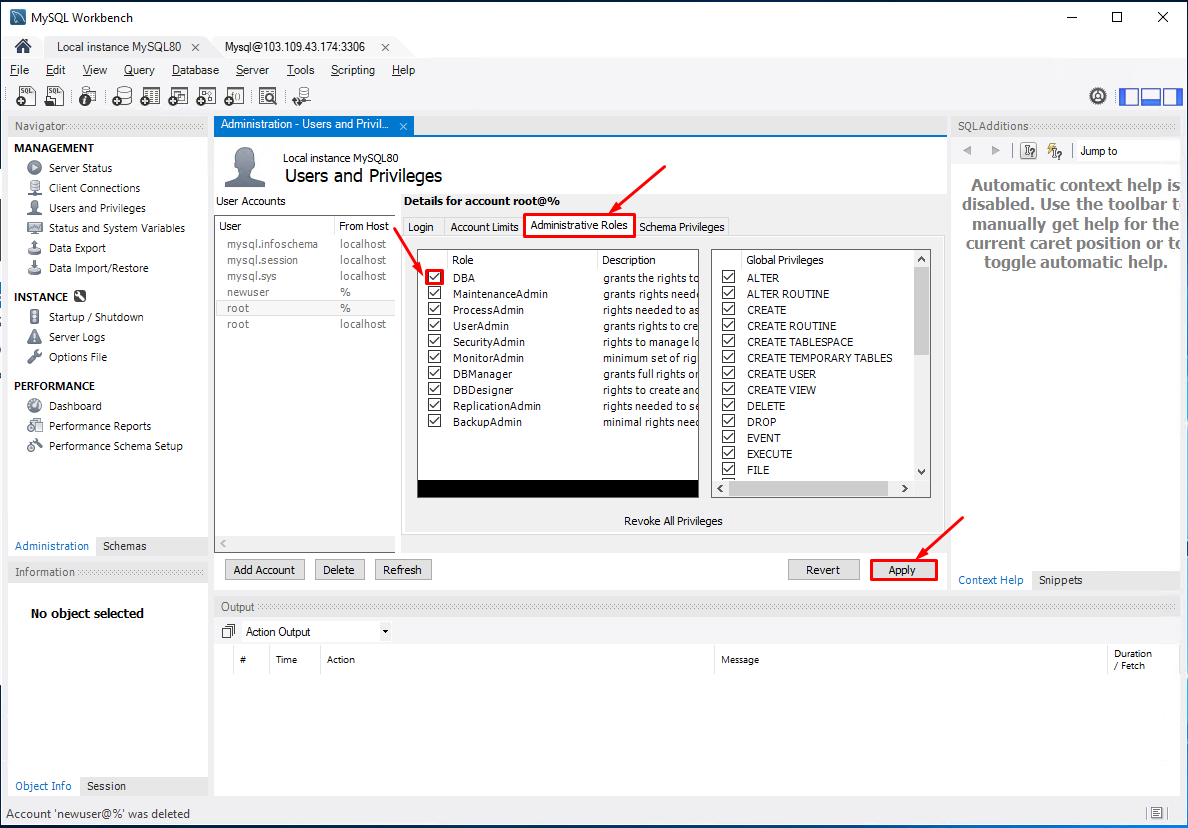Screen dimensions: 1188x828
Task: Click the Add Account button
Action: pyautogui.click(x=264, y=570)
